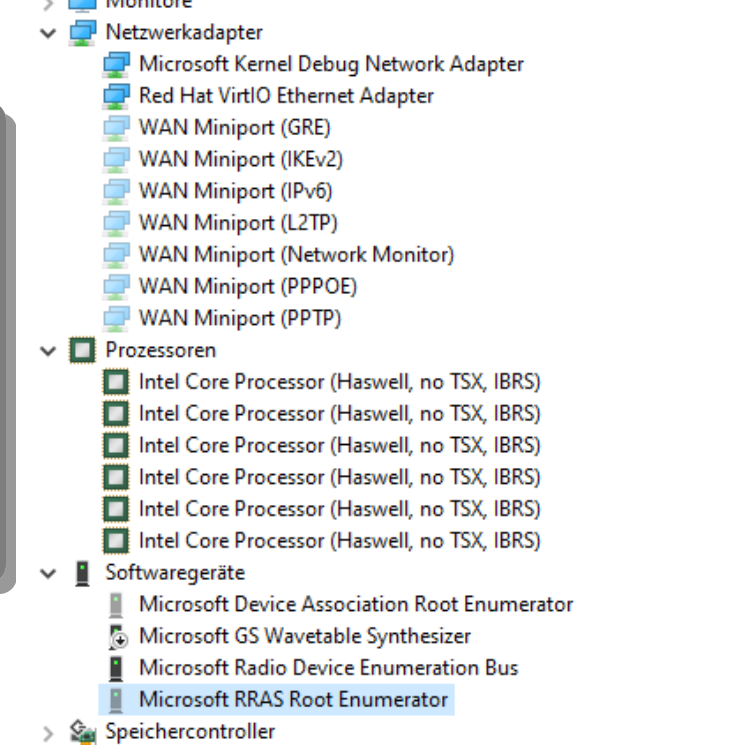The height and width of the screenshot is (745, 747).
Task: Collapse the Softwaregeräte category
Action: pos(48,574)
